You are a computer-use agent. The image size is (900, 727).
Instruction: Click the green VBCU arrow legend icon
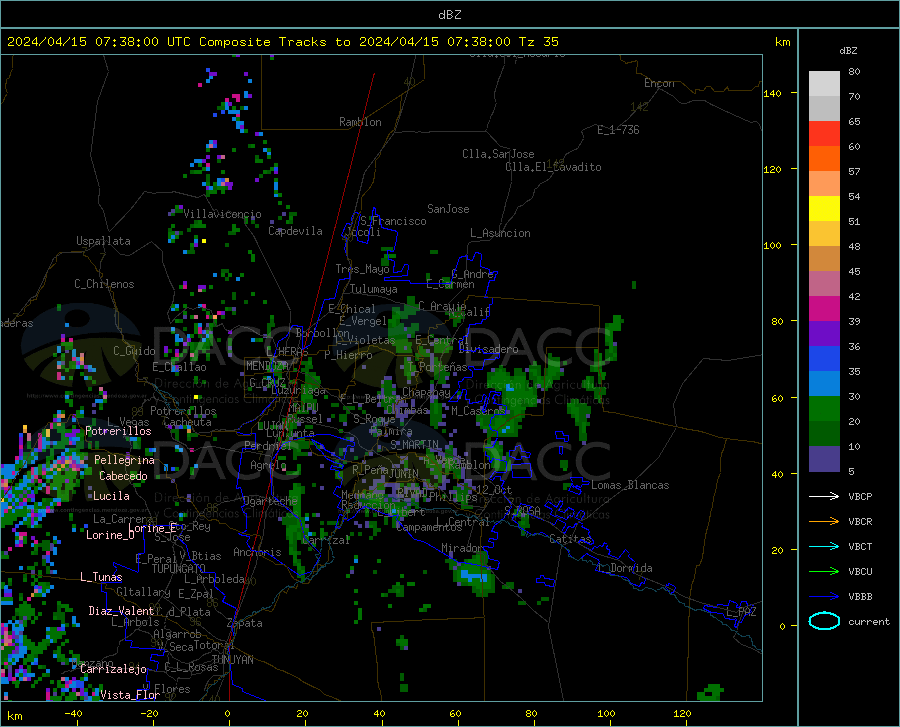824,571
